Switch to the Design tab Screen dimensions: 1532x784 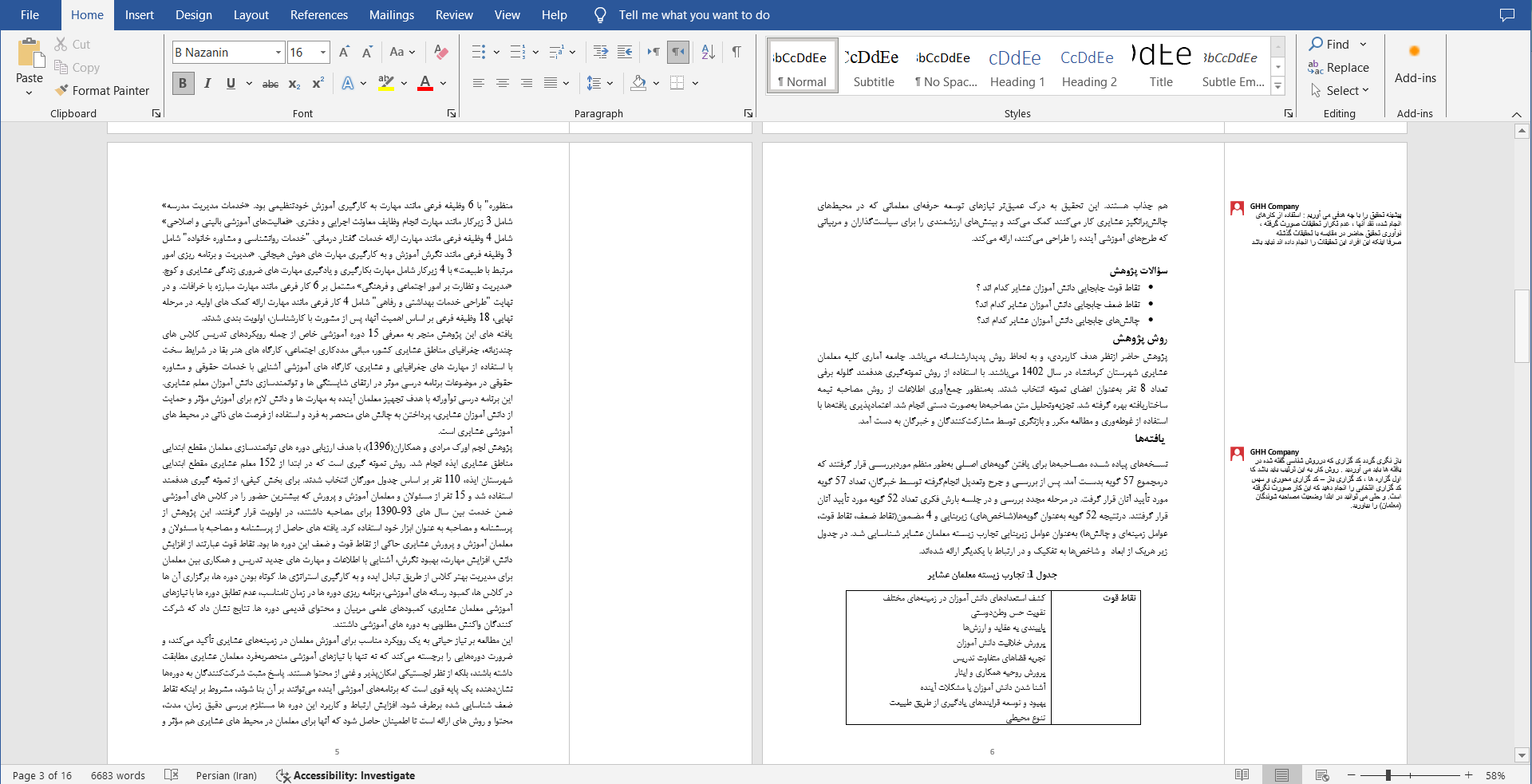[x=194, y=15]
